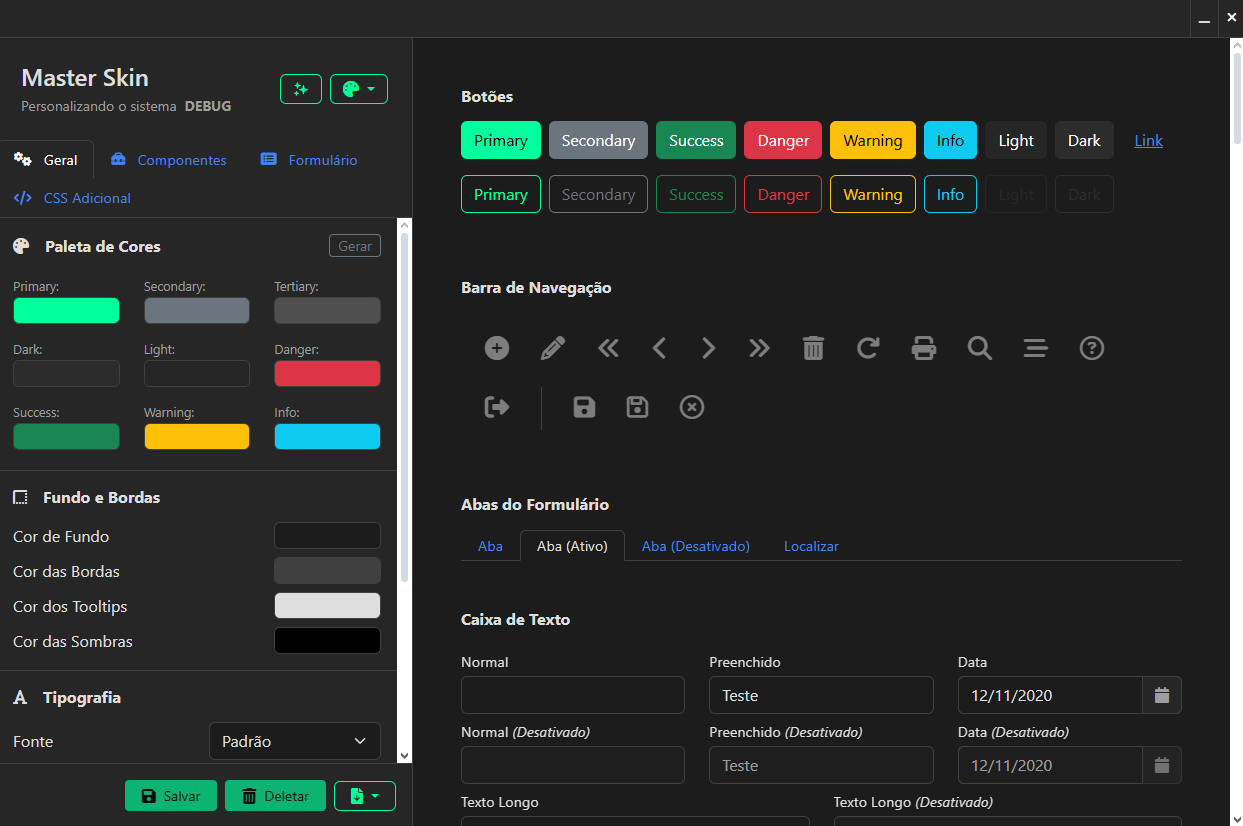The width and height of the screenshot is (1243, 826).
Task: Click the printer icon
Action: coord(924,348)
